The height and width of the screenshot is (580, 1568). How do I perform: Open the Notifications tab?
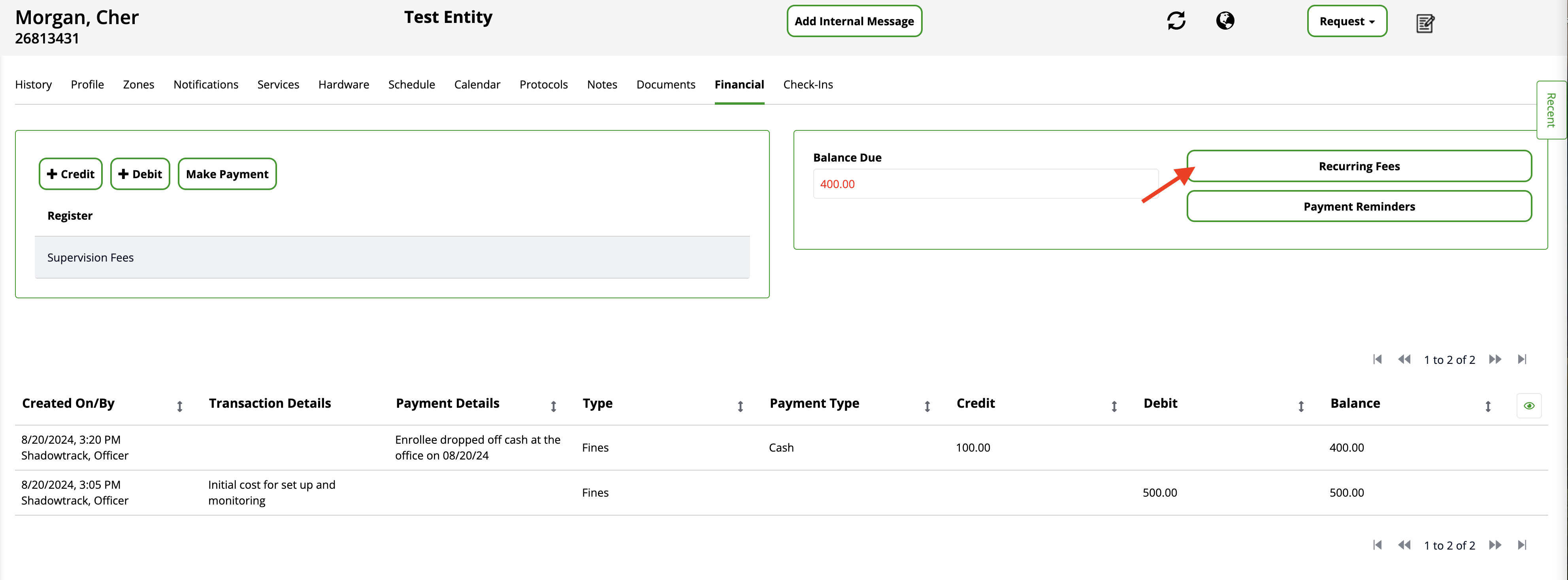pyautogui.click(x=206, y=85)
